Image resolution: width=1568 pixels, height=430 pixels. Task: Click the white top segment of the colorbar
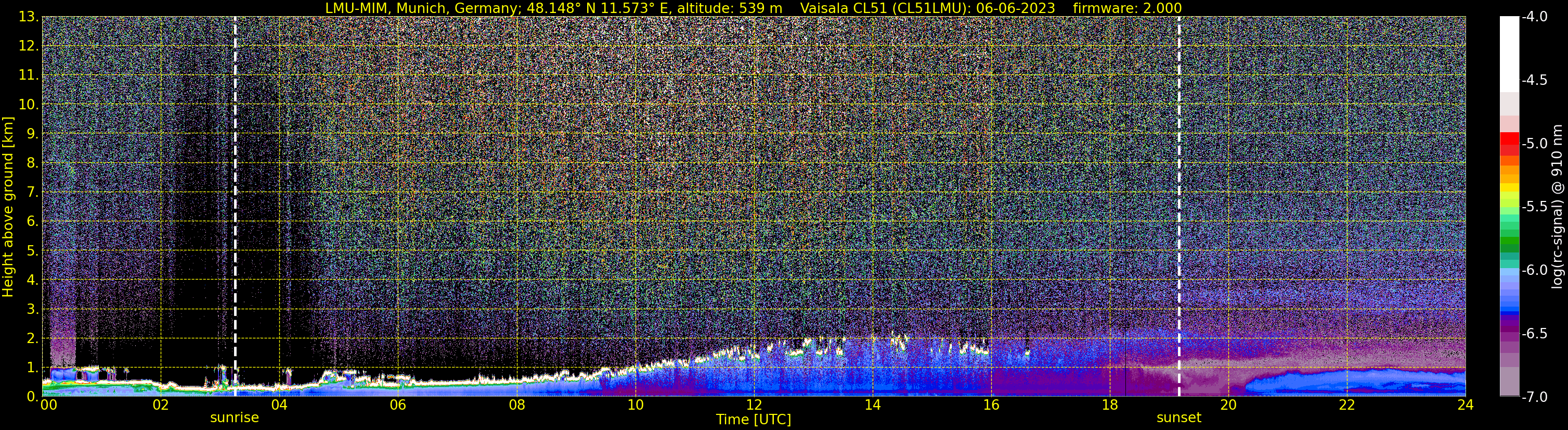(1509, 54)
